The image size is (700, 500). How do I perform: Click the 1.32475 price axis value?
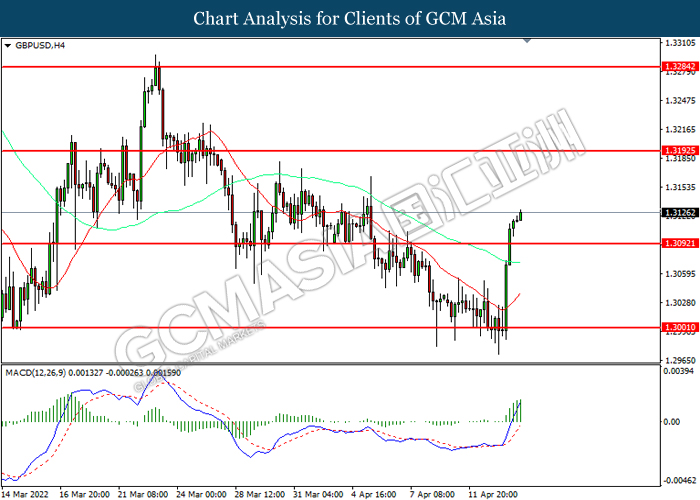[680, 100]
